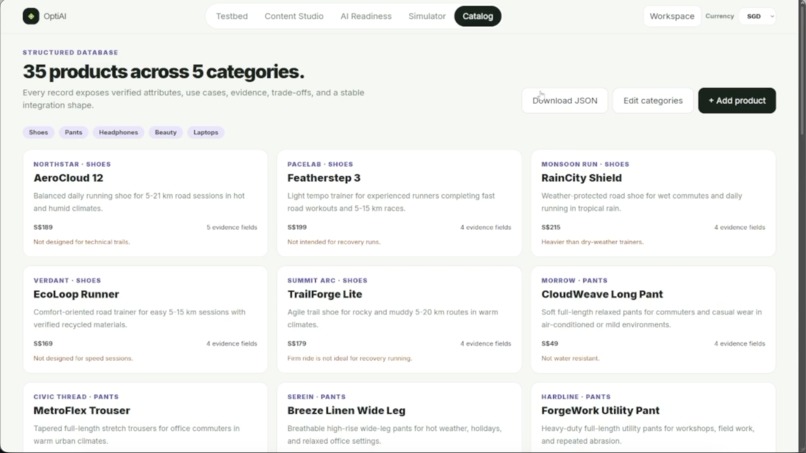The image size is (806, 453).
Task: Click the S$189 price on AeroCloud 12
Action: click(x=43, y=227)
